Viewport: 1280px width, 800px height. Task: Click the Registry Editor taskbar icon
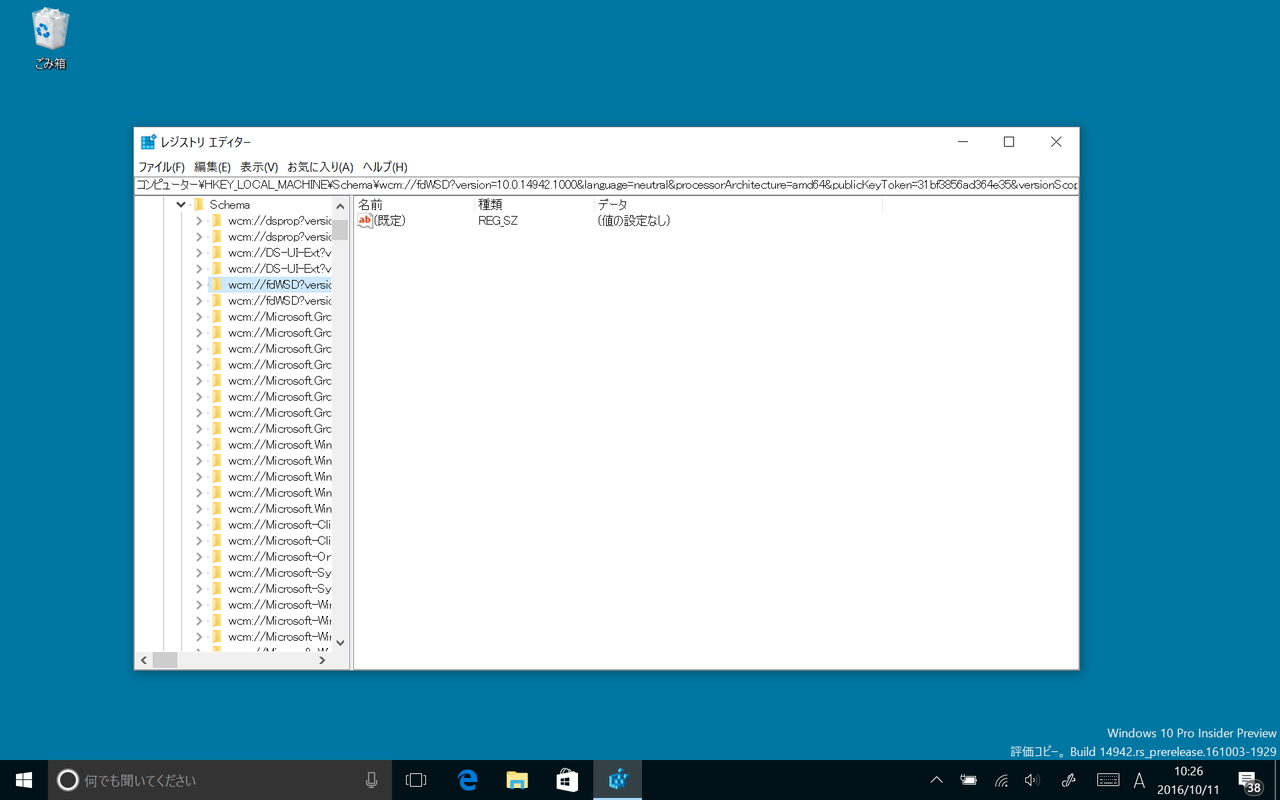point(617,780)
